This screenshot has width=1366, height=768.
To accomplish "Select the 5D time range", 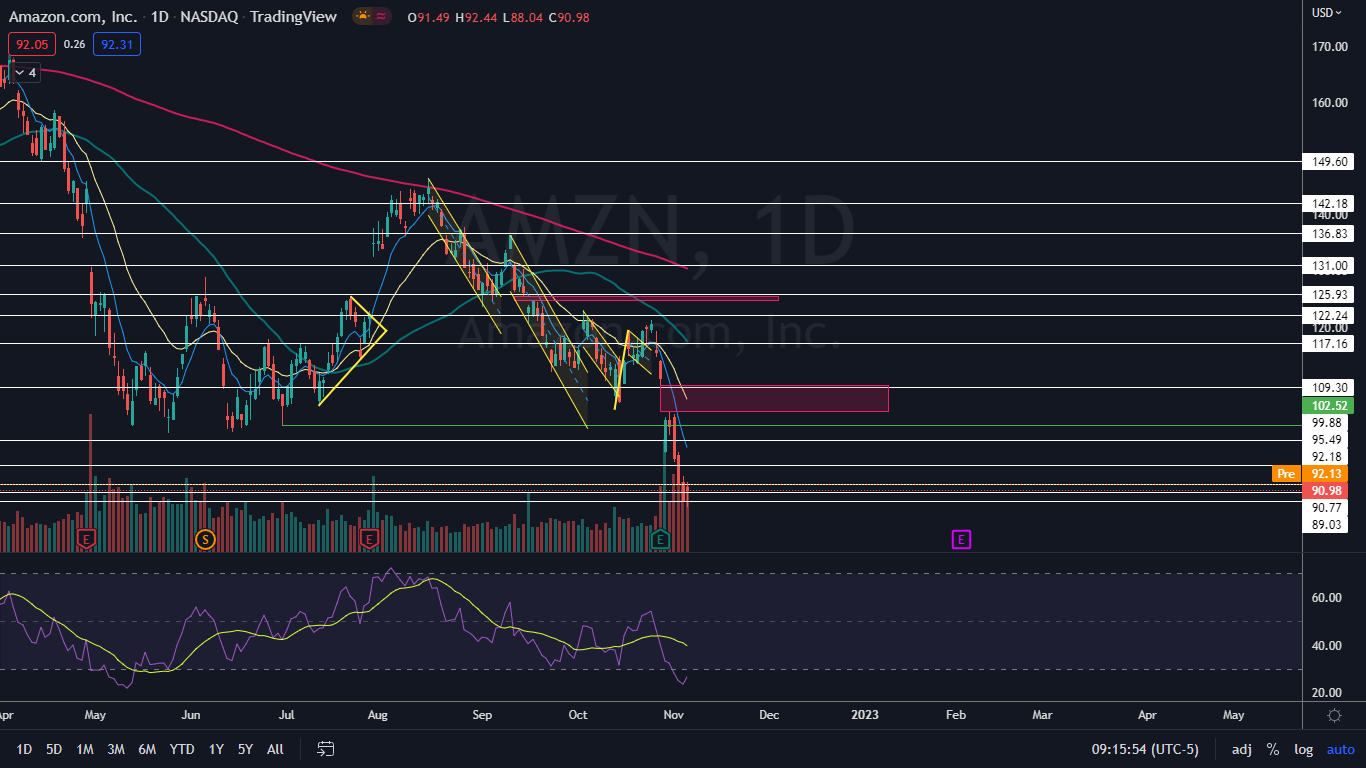I will pos(54,749).
